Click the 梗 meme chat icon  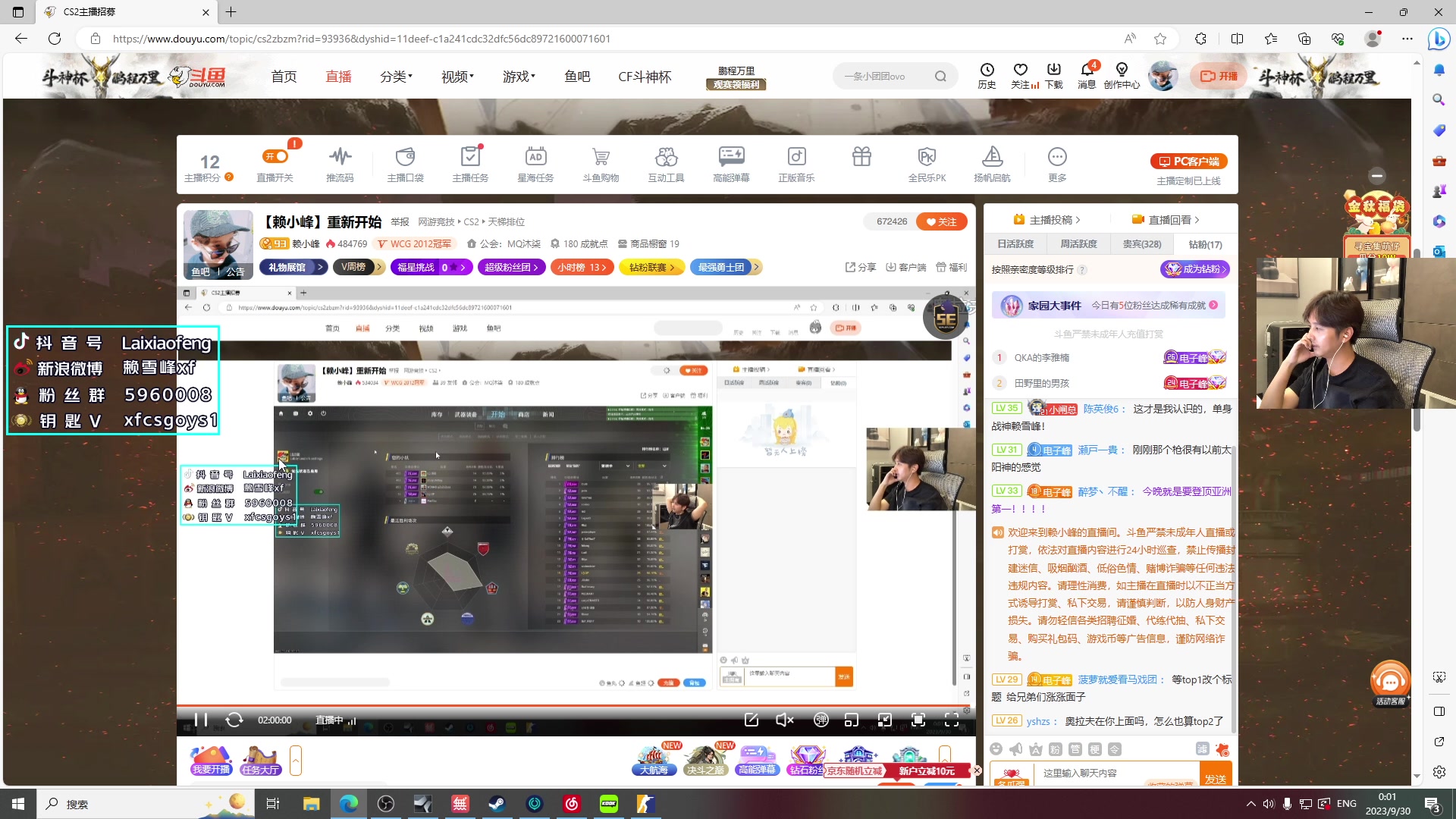(x=1095, y=749)
